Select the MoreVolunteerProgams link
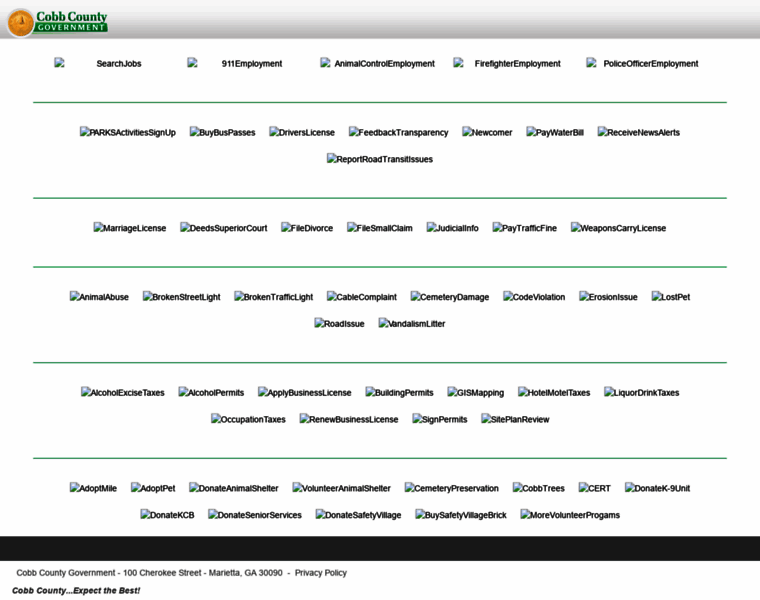Image resolution: width=760 pixels, height=600 pixels. (x=570, y=515)
